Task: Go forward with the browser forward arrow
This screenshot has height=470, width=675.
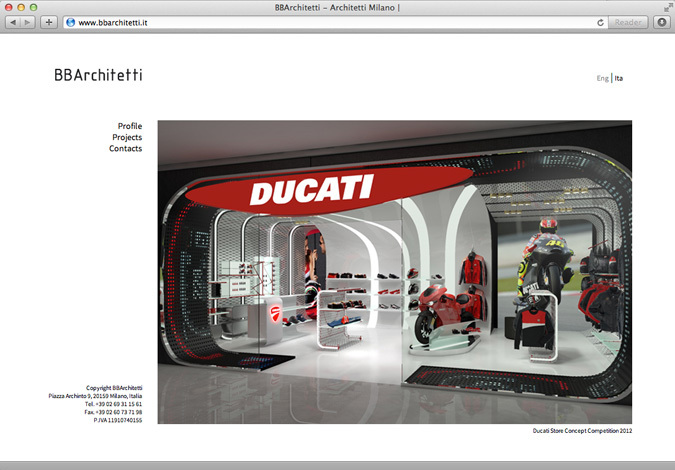Action: (28, 22)
